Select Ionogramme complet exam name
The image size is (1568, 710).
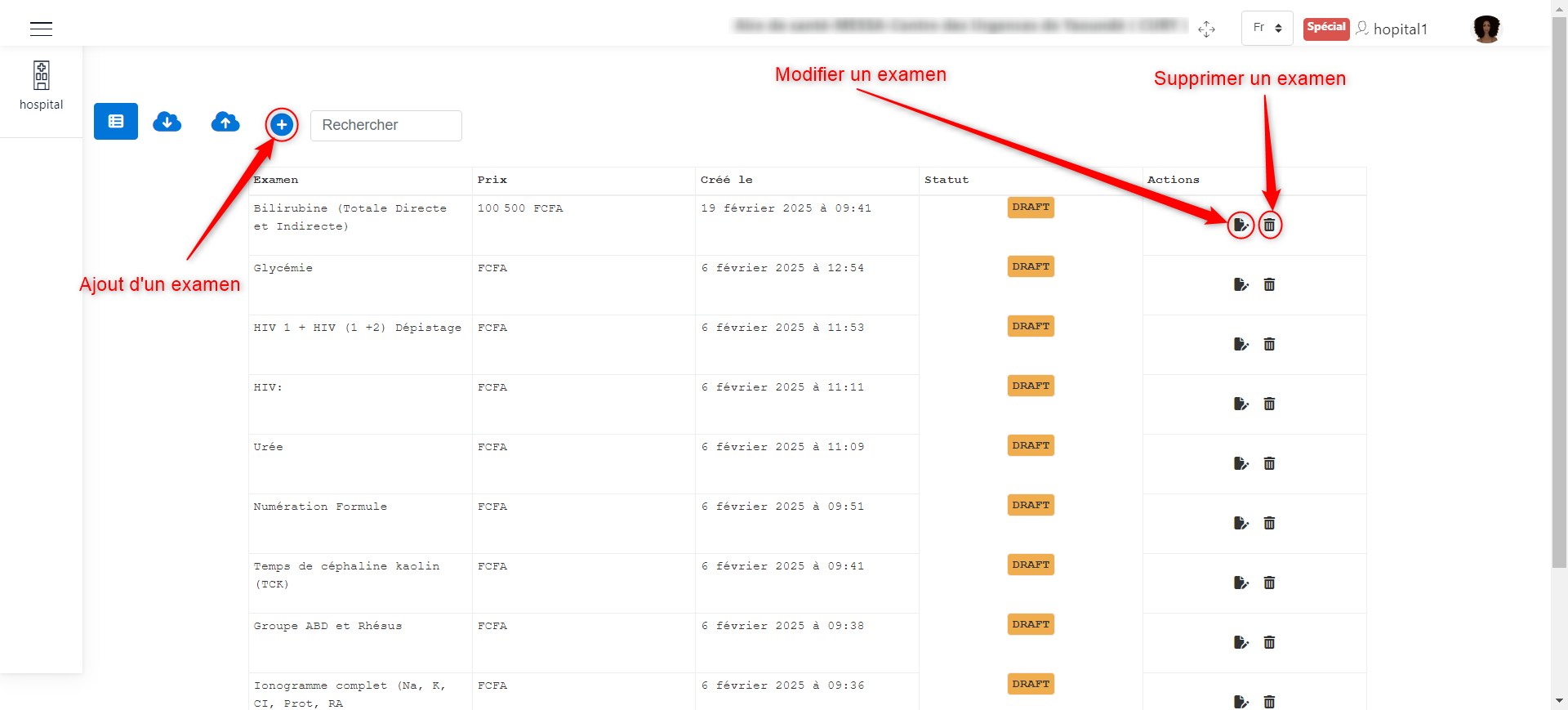pyautogui.click(x=350, y=694)
